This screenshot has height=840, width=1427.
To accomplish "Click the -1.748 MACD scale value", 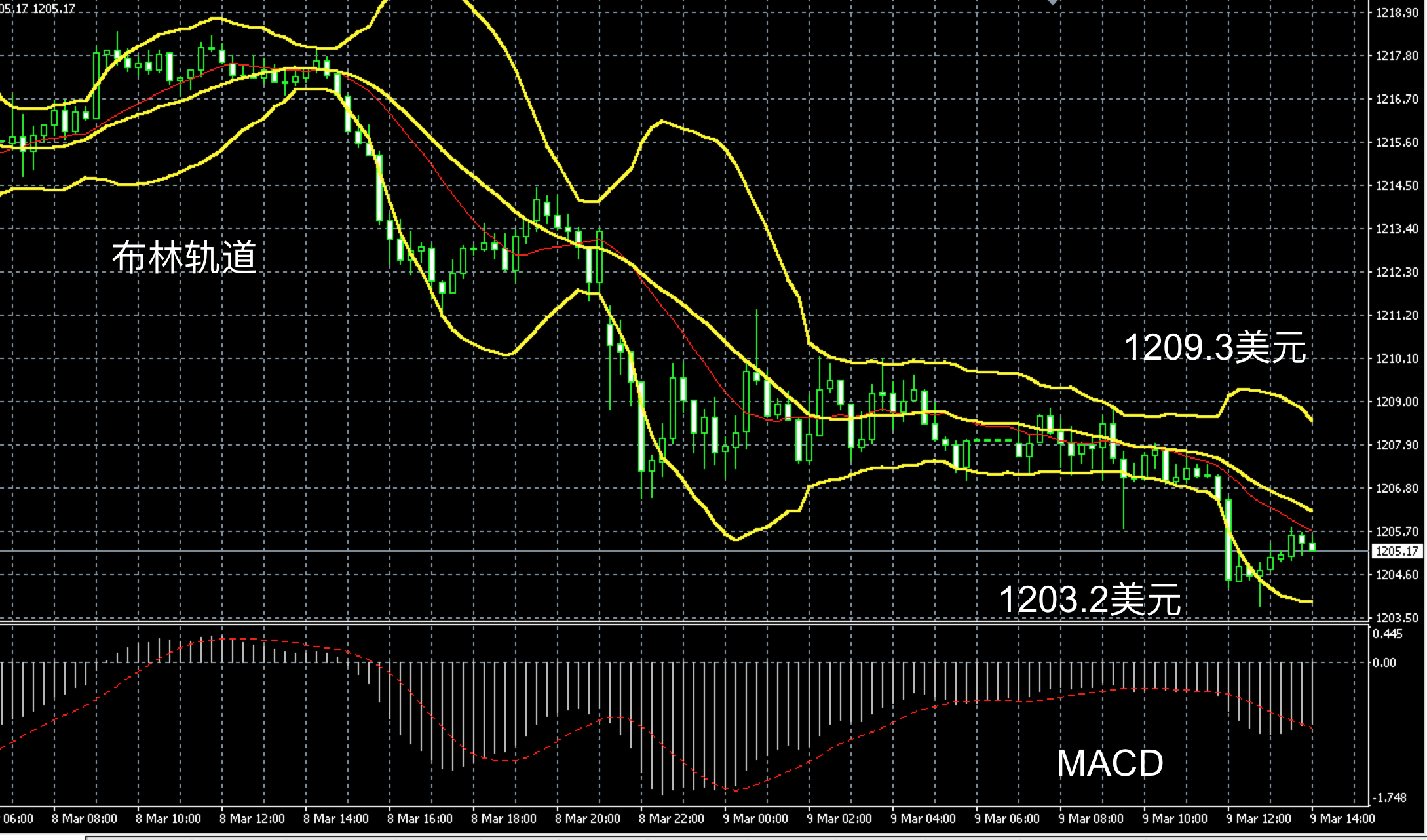I will tap(1389, 797).
